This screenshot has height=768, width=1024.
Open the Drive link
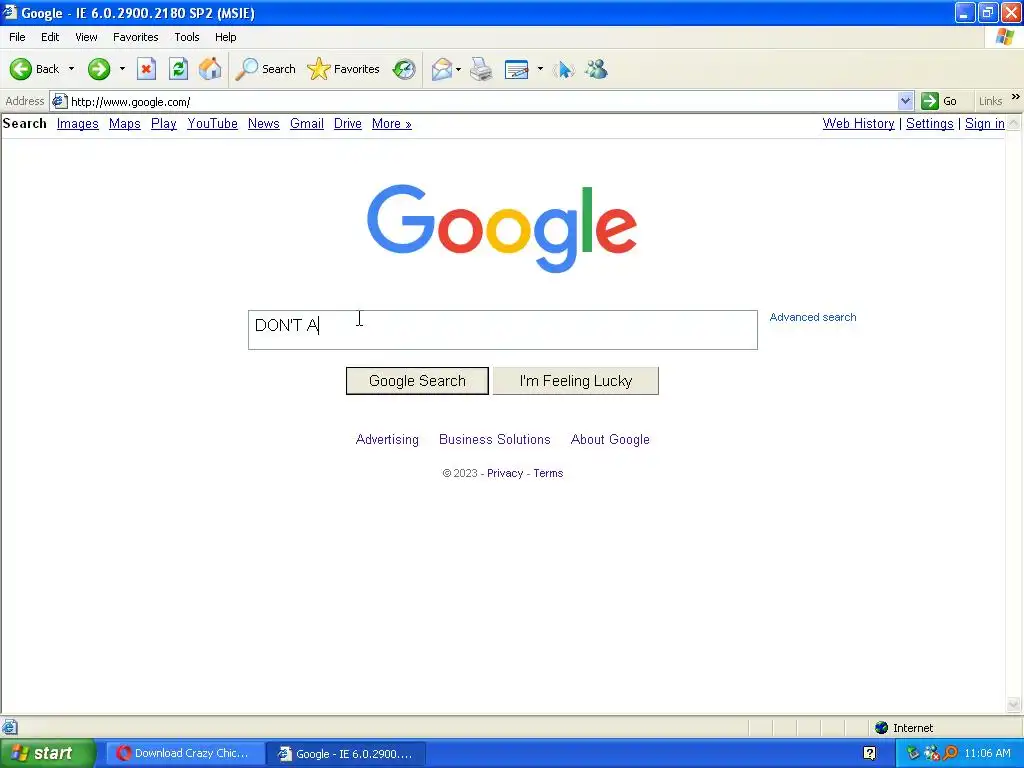(x=347, y=123)
